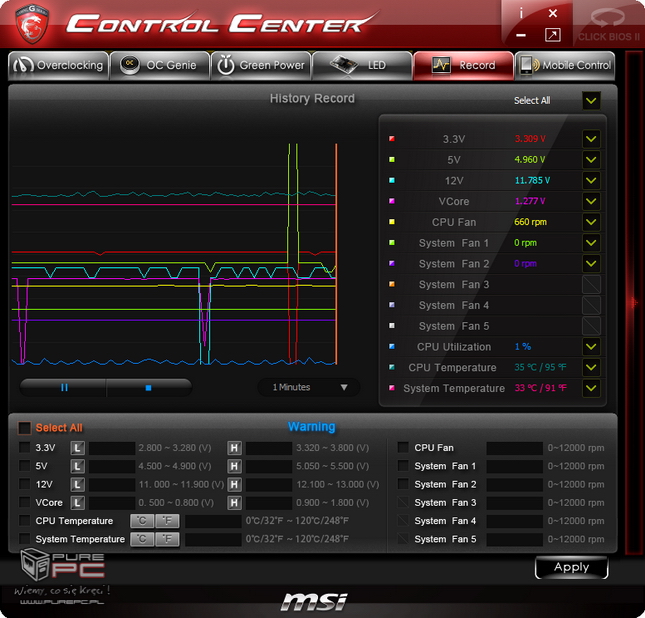Select °C unit for System Temperature
The height and width of the screenshot is (618, 645).
pyautogui.click(x=142, y=539)
